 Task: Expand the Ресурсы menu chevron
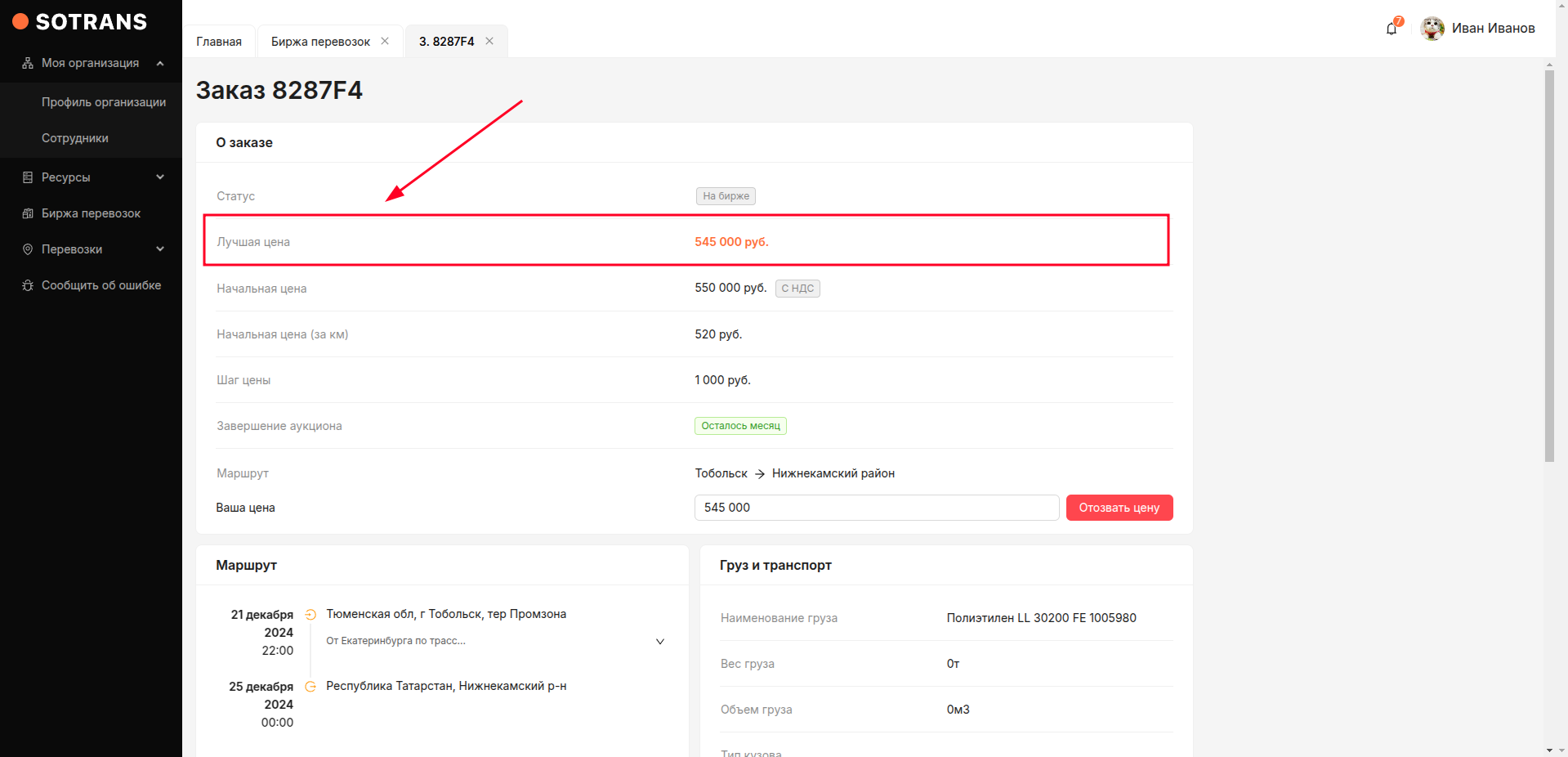pos(160,177)
